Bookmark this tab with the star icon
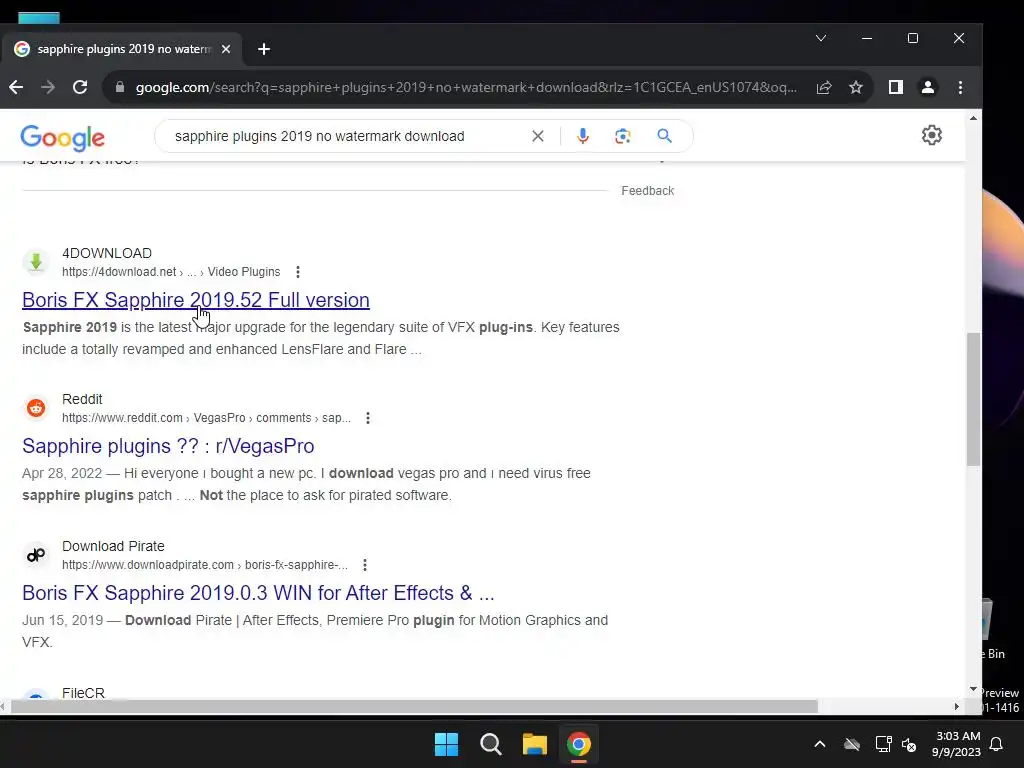The width and height of the screenshot is (1024, 768). coord(856,87)
